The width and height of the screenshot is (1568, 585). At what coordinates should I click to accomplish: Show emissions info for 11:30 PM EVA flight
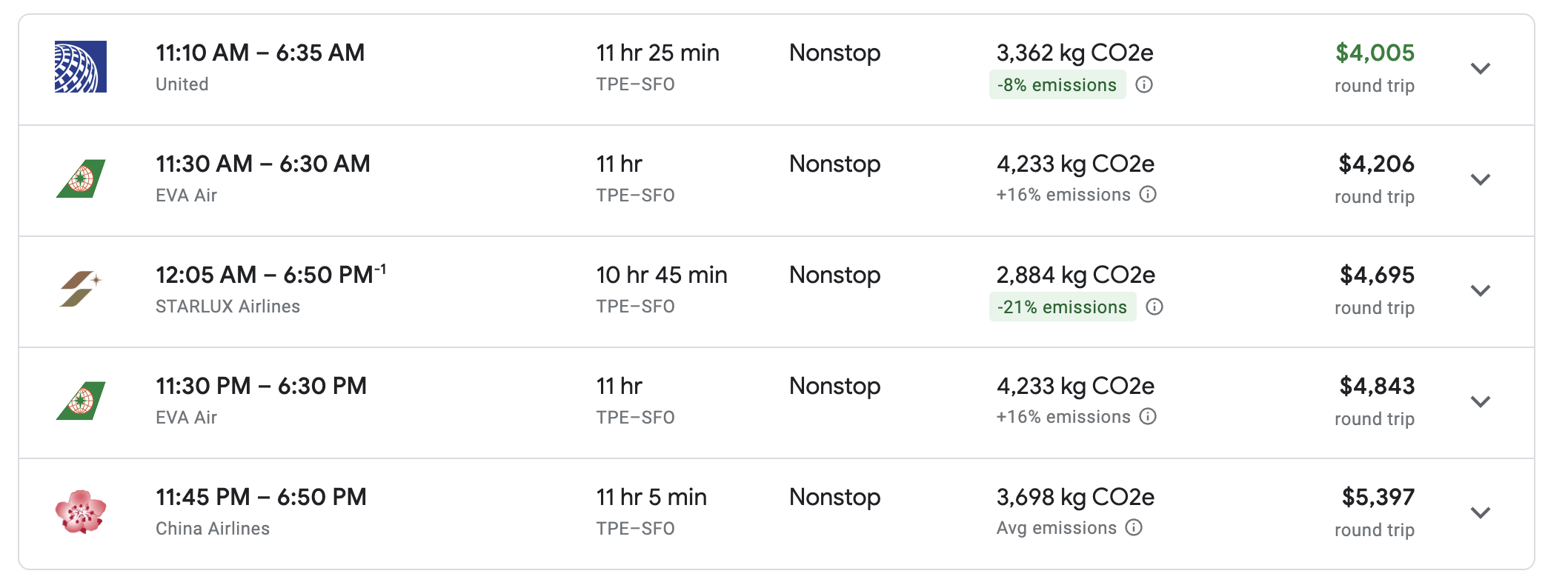[1148, 417]
